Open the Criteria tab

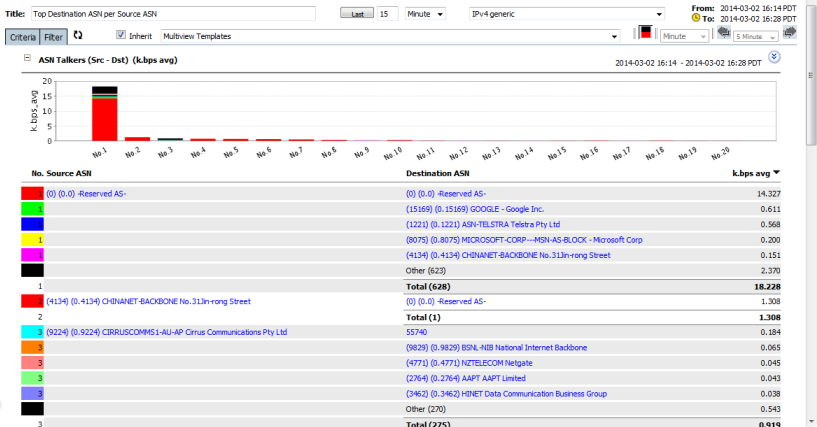click(22, 37)
